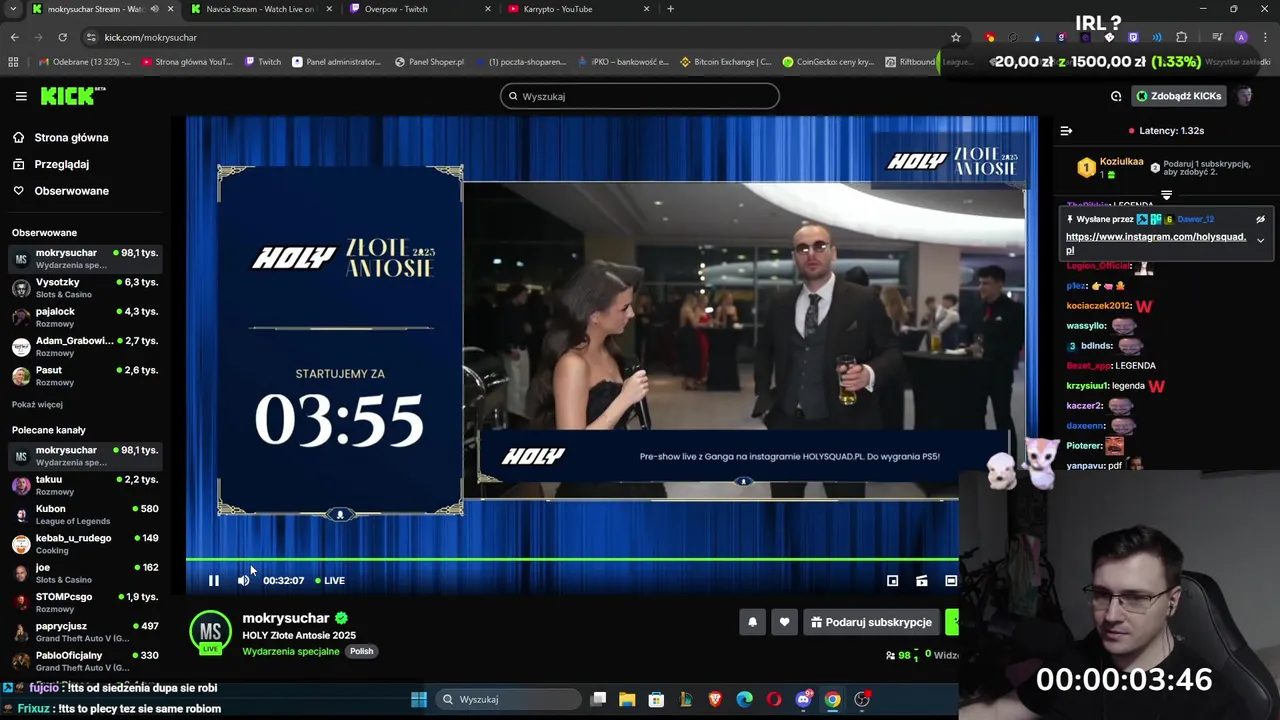The image size is (1280, 720).
Task: Select pajalock in followed channels
Action: tap(85, 317)
